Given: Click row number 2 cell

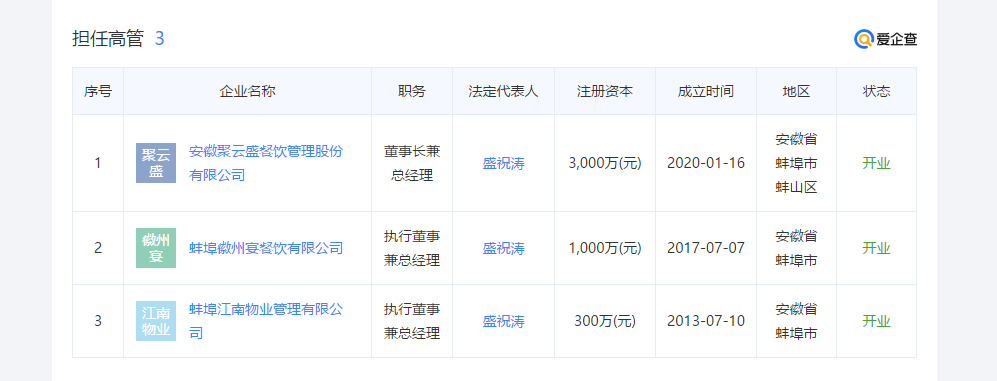Looking at the screenshot, I should (x=98, y=248).
